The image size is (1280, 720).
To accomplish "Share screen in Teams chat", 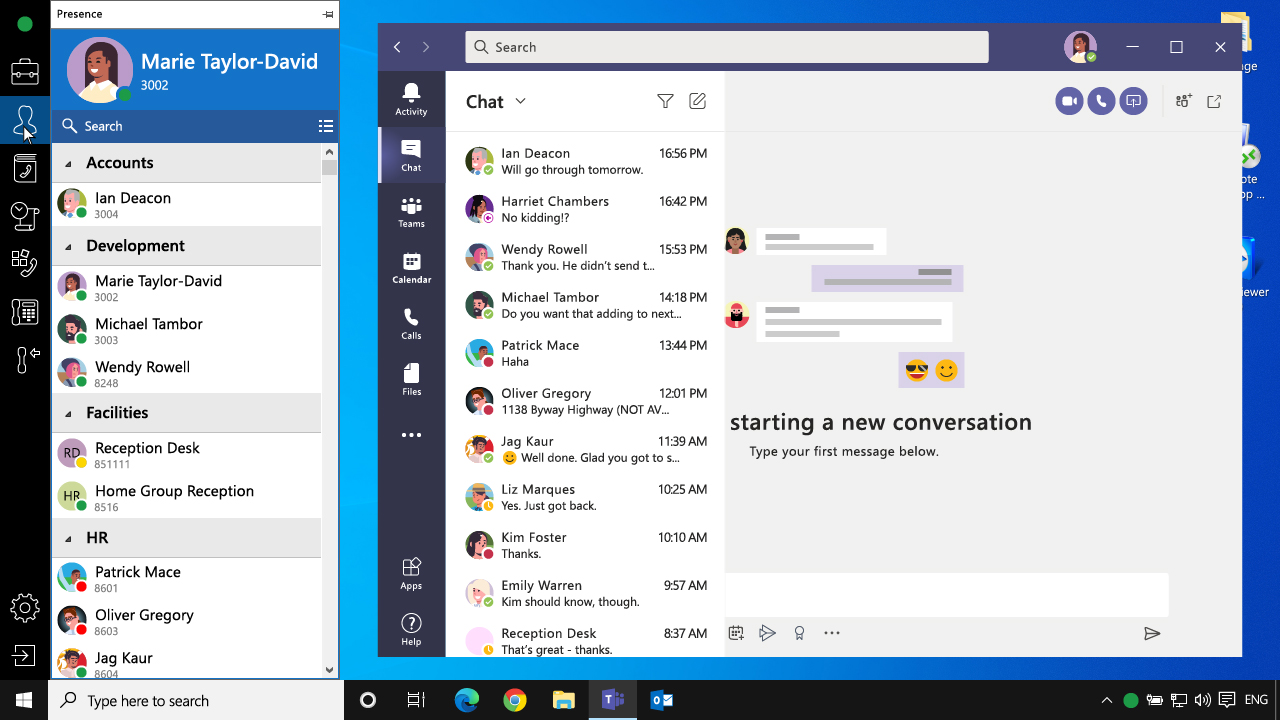I will (1133, 101).
